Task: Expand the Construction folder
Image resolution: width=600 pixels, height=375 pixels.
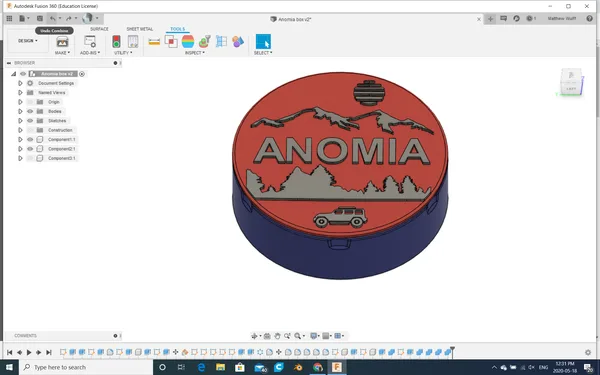Action: [x=20, y=130]
